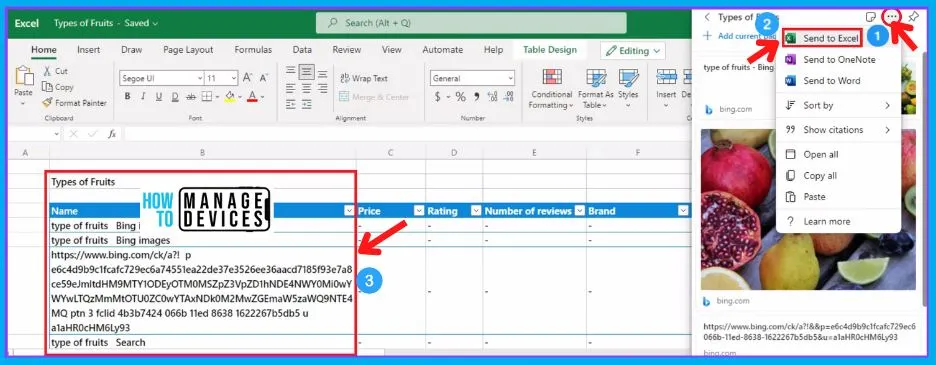The height and width of the screenshot is (365, 936).
Task: Expand the Sort by submenu
Action: [x=838, y=106]
